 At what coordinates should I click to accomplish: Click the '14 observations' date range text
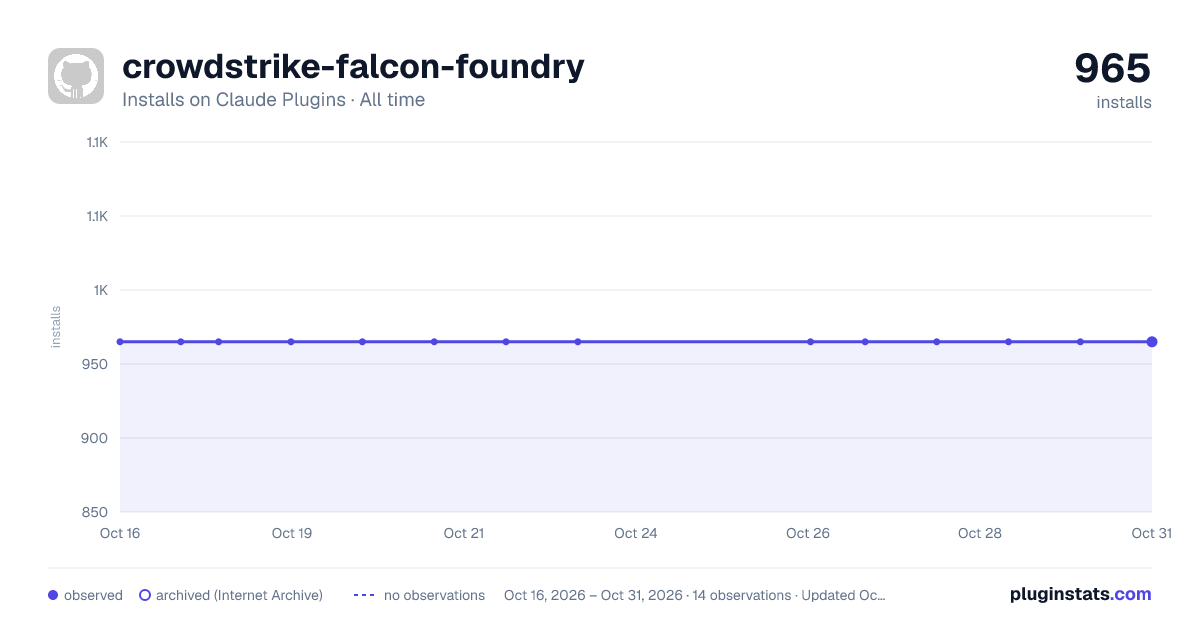pos(695,595)
